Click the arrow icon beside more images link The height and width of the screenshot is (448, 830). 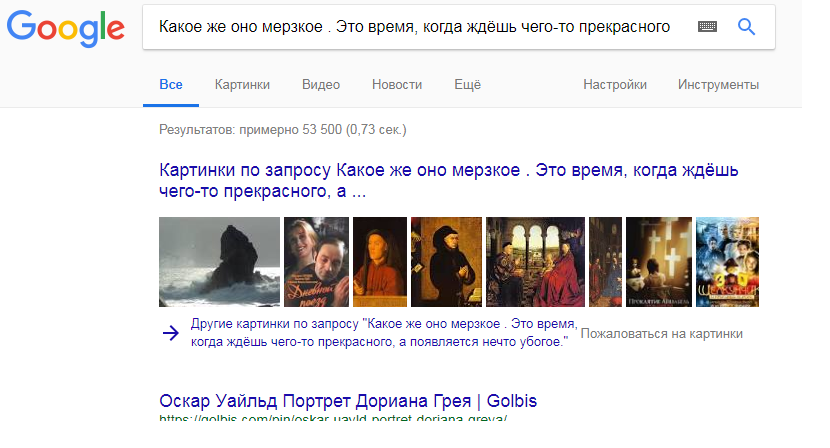click(x=170, y=333)
